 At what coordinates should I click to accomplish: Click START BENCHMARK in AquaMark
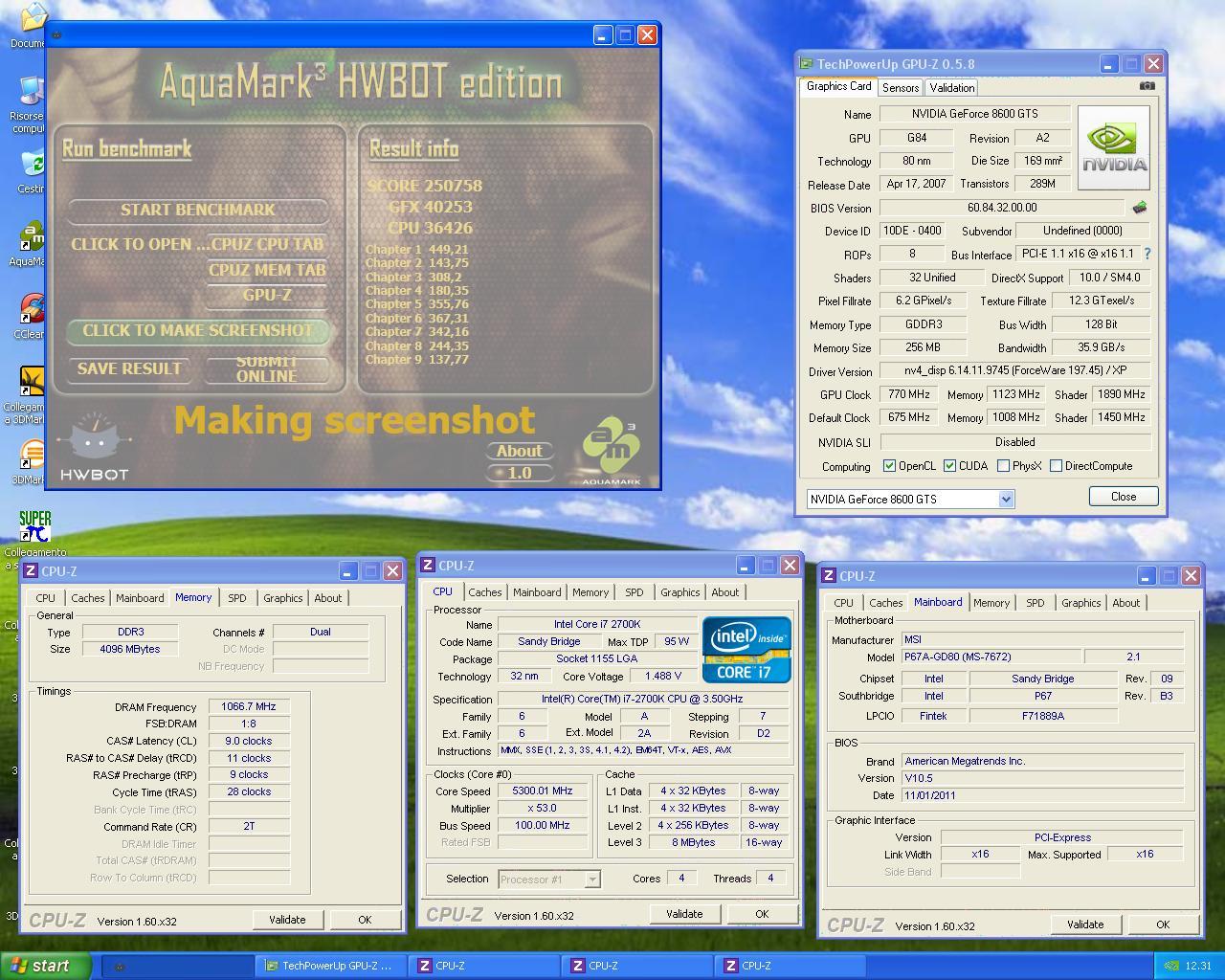click(198, 210)
